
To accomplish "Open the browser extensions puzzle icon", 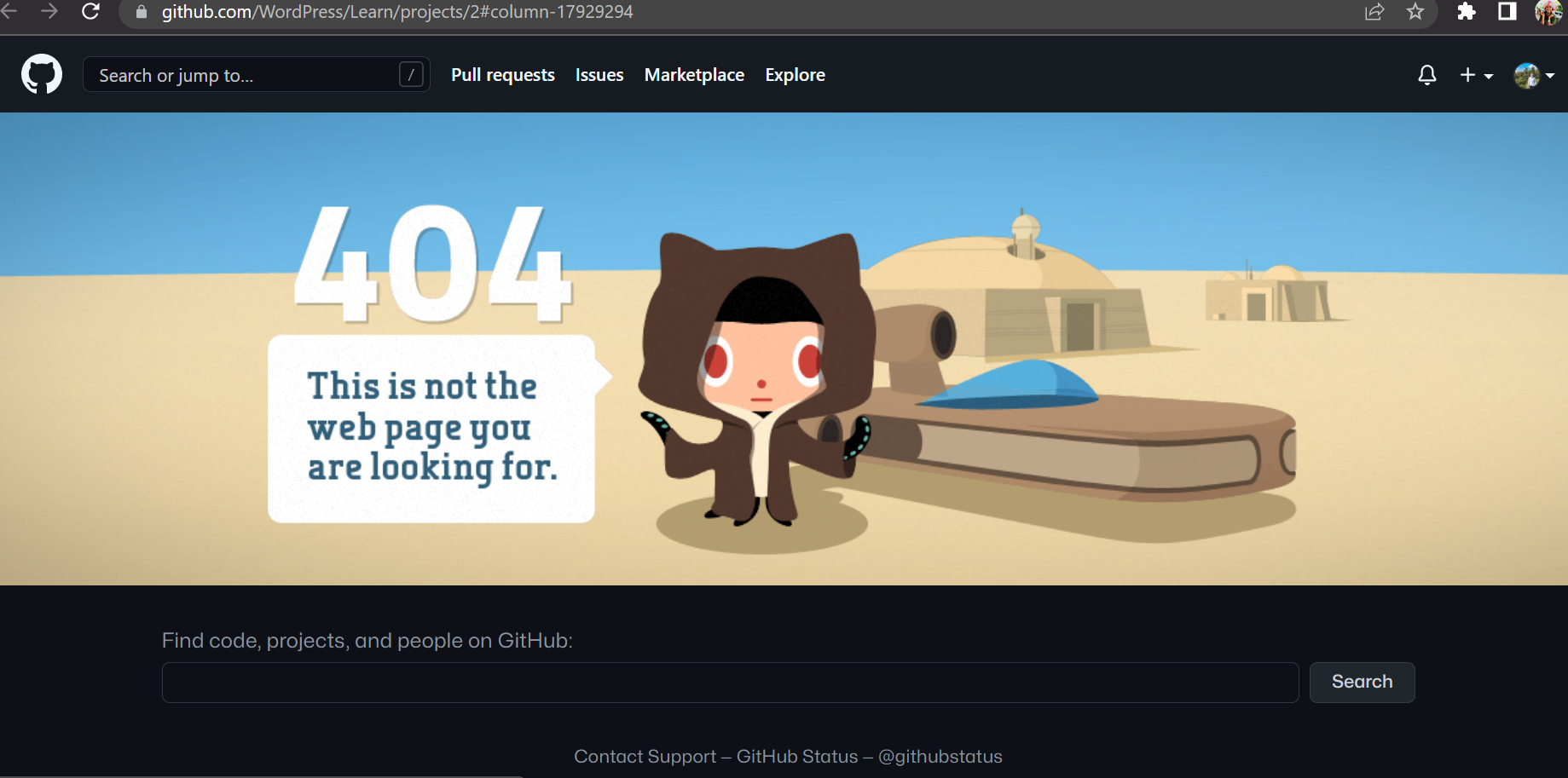I will [1467, 12].
